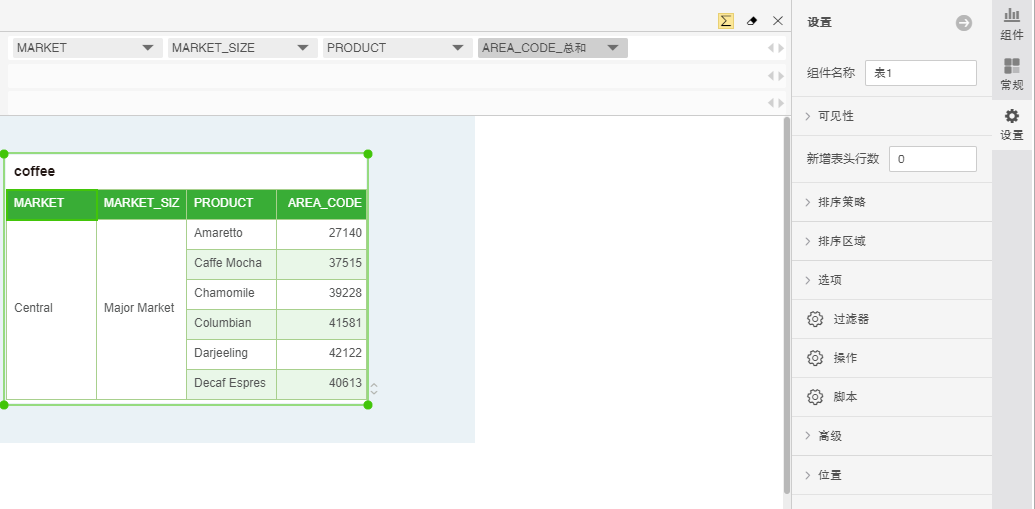The height and width of the screenshot is (509, 1035).
Task: Click the eraser clear icon
Action: pos(752,20)
